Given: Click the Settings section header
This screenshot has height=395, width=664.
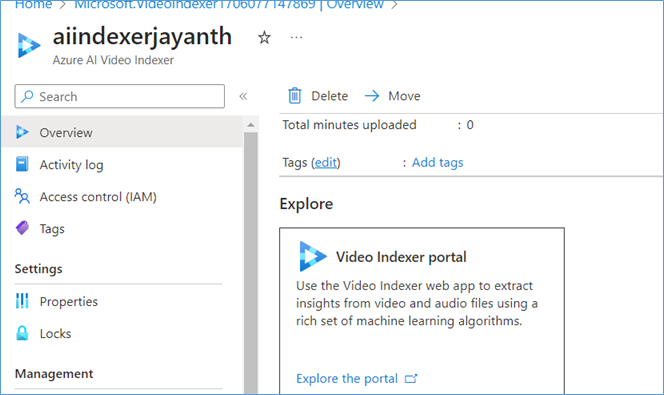Looking at the screenshot, I should (x=39, y=269).
